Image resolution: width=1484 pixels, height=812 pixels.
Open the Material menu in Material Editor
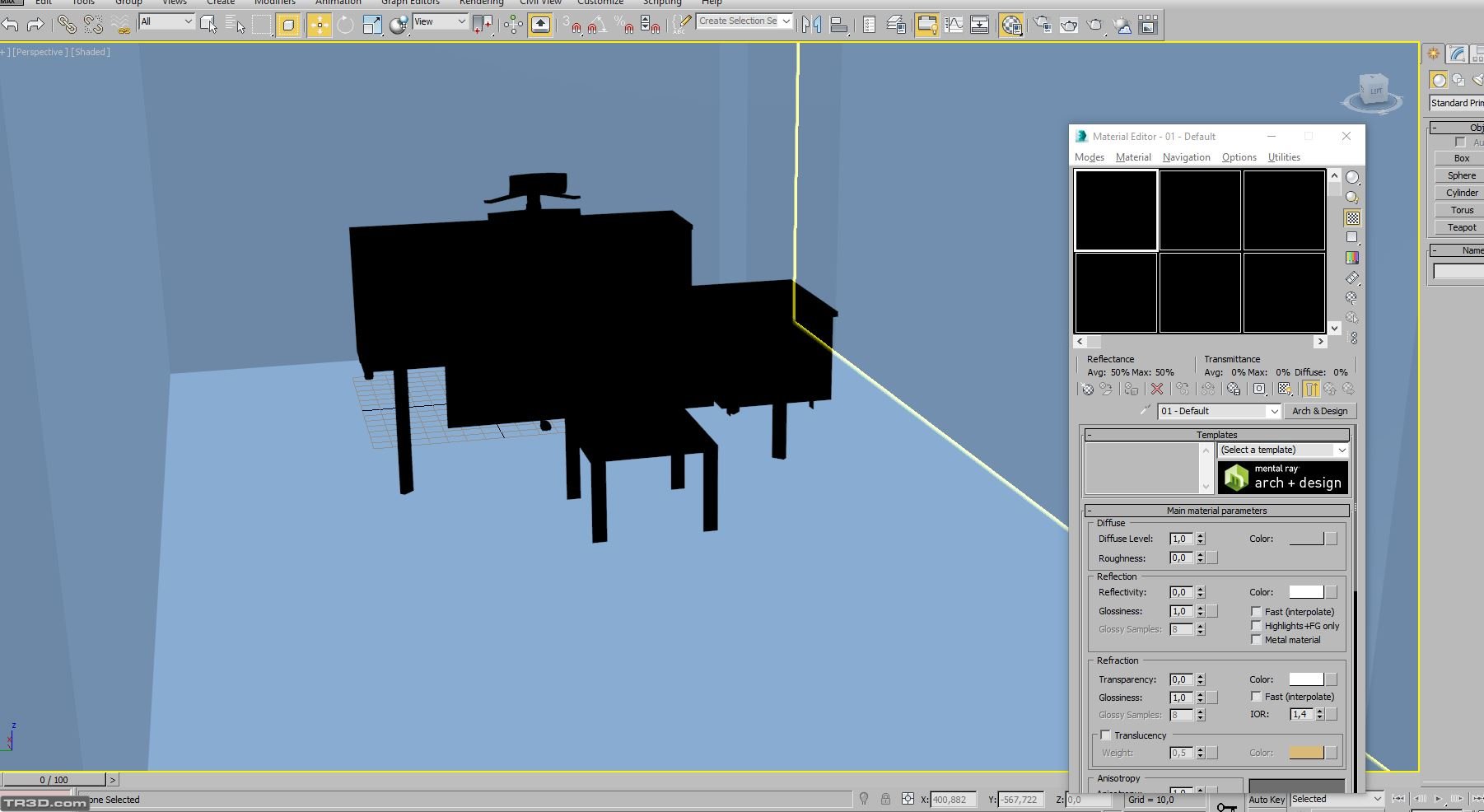click(1133, 157)
